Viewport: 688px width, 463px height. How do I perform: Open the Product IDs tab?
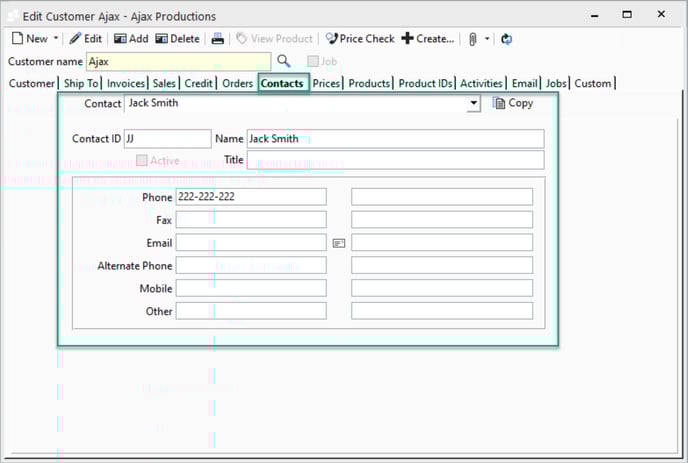click(425, 83)
